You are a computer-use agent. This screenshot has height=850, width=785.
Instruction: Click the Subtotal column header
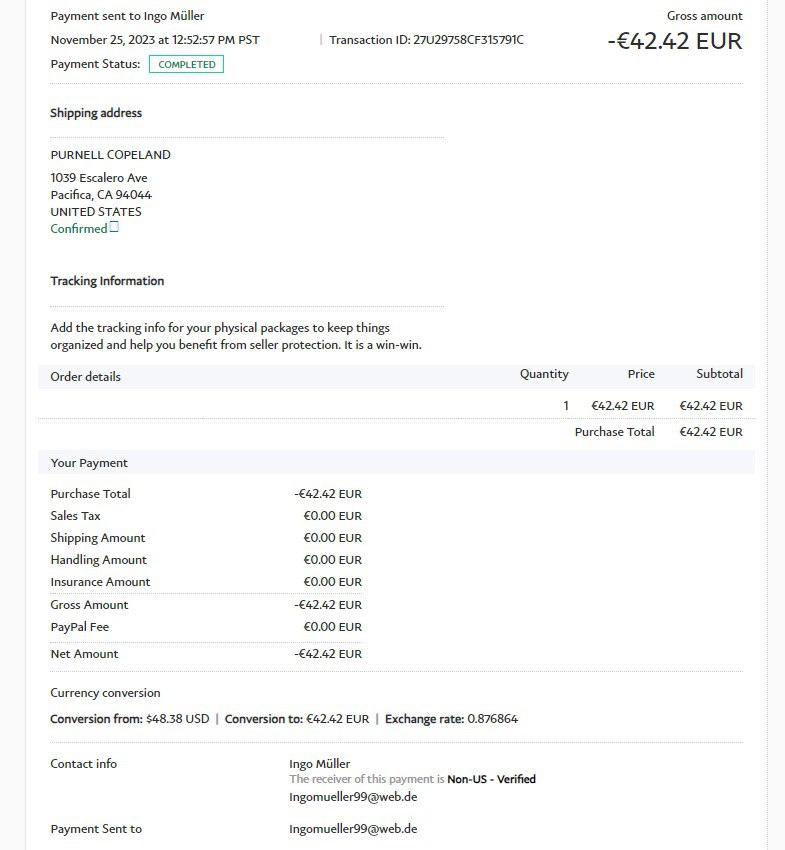pyautogui.click(x=719, y=374)
